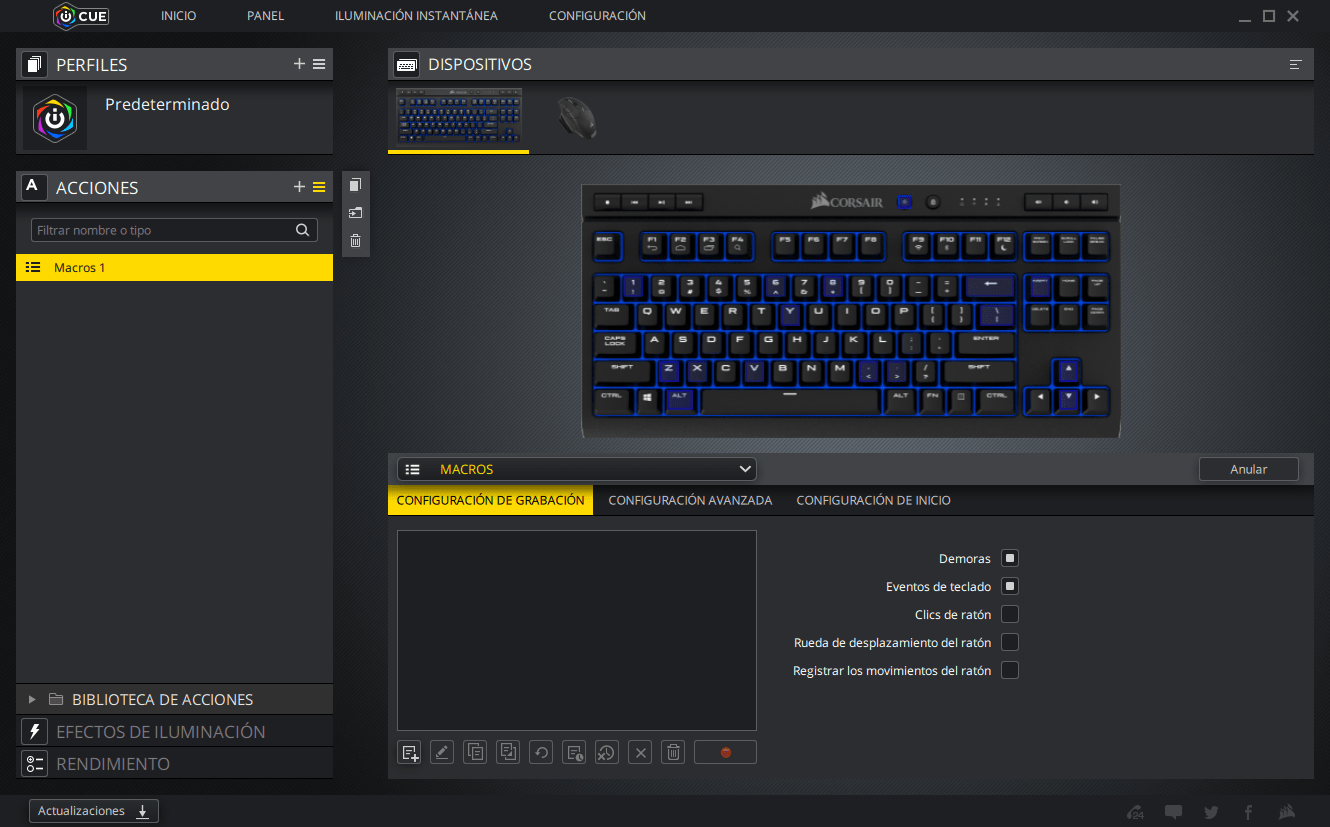Expand the Efectos de Iluminación section
The width and height of the screenshot is (1330, 827).
[174, 732]
